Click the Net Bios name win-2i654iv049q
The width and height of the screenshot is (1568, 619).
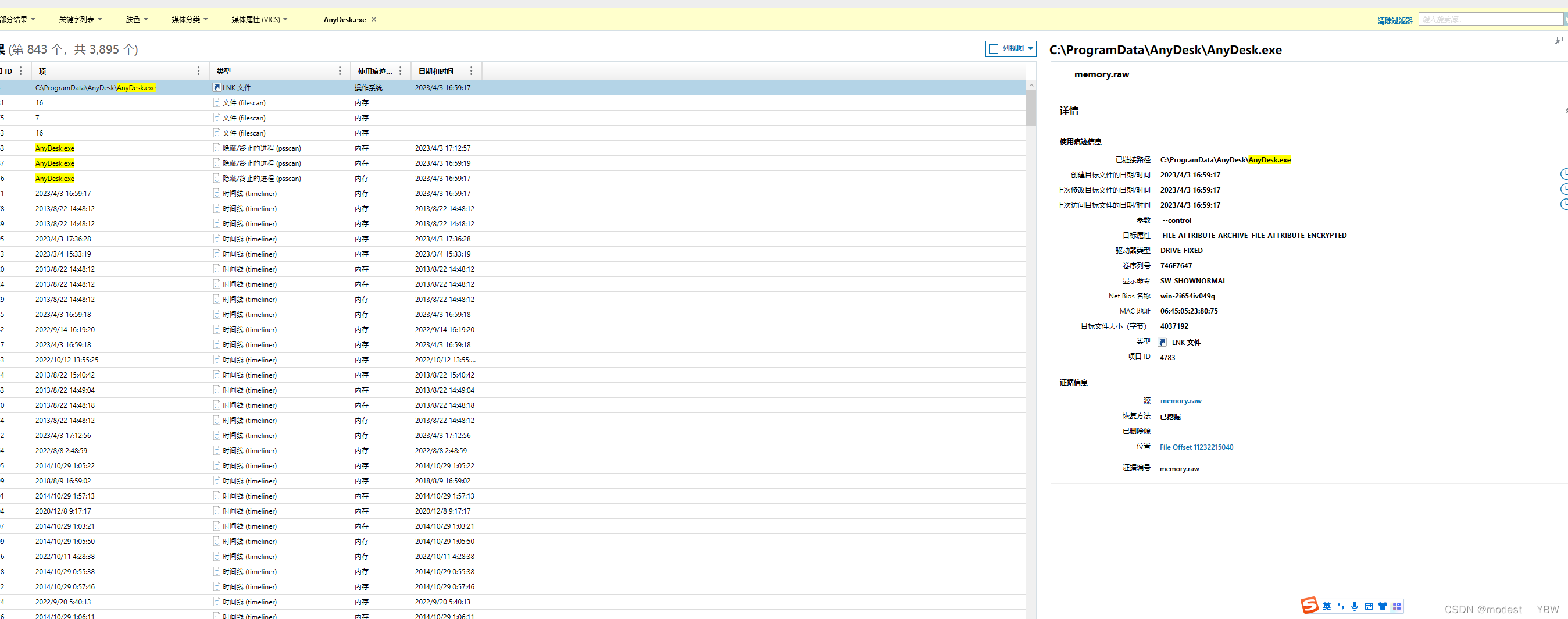1187,296
